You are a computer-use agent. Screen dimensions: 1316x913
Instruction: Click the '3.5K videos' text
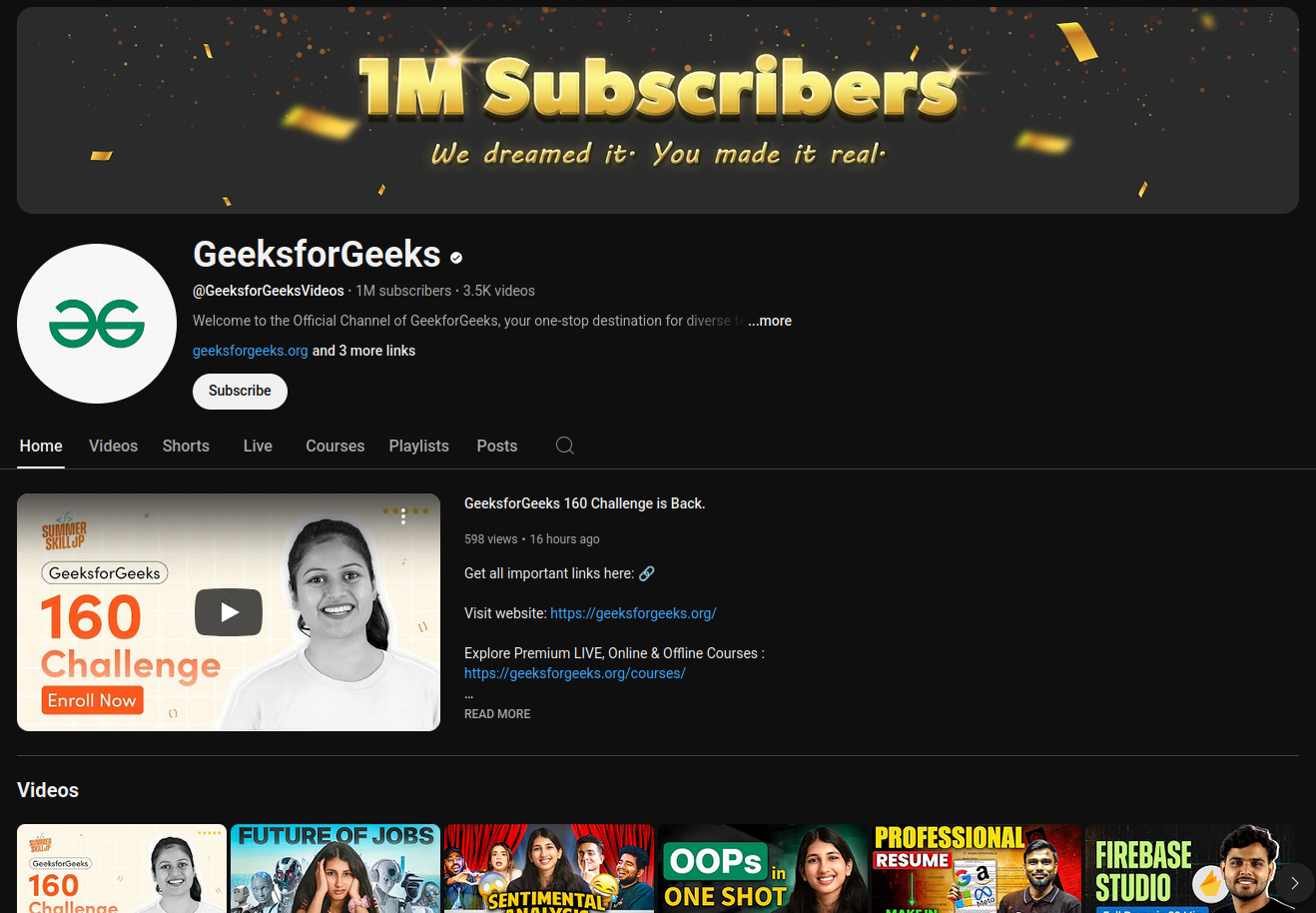(x=498, y=291)
